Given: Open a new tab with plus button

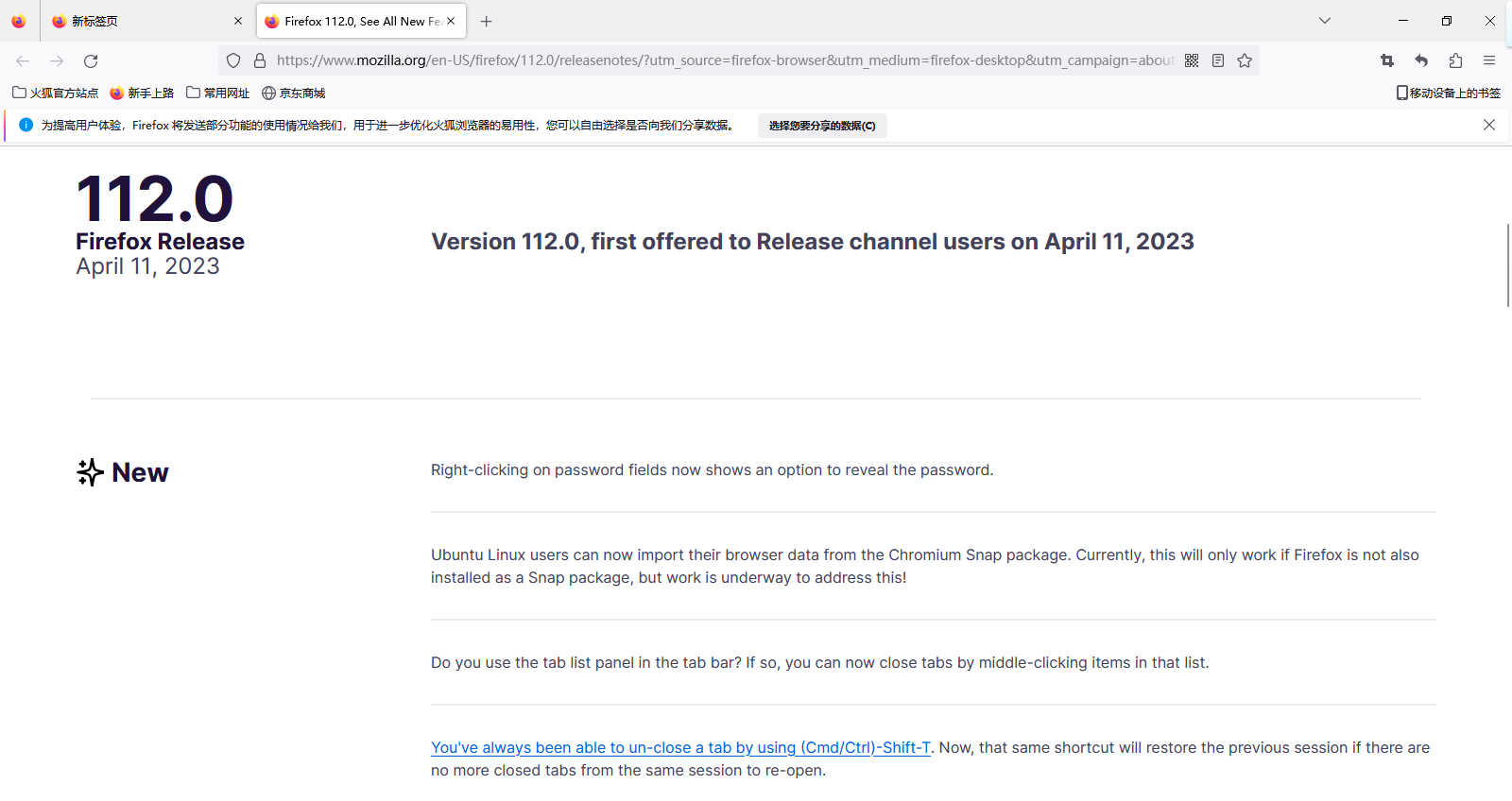Looking at the screenshot, I should click(x=487, y=21).
